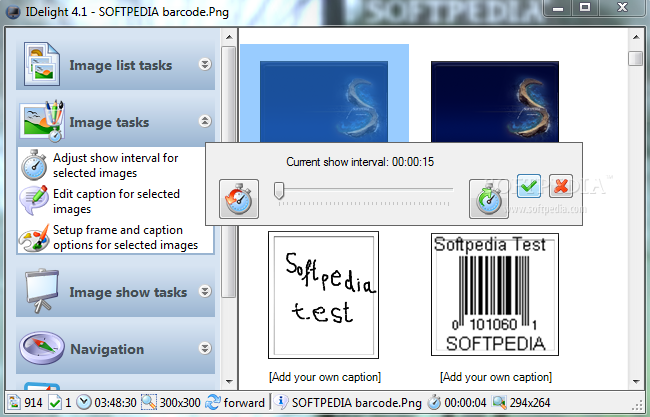
Task: Click the compass Navigation icon
Action: 41,347
